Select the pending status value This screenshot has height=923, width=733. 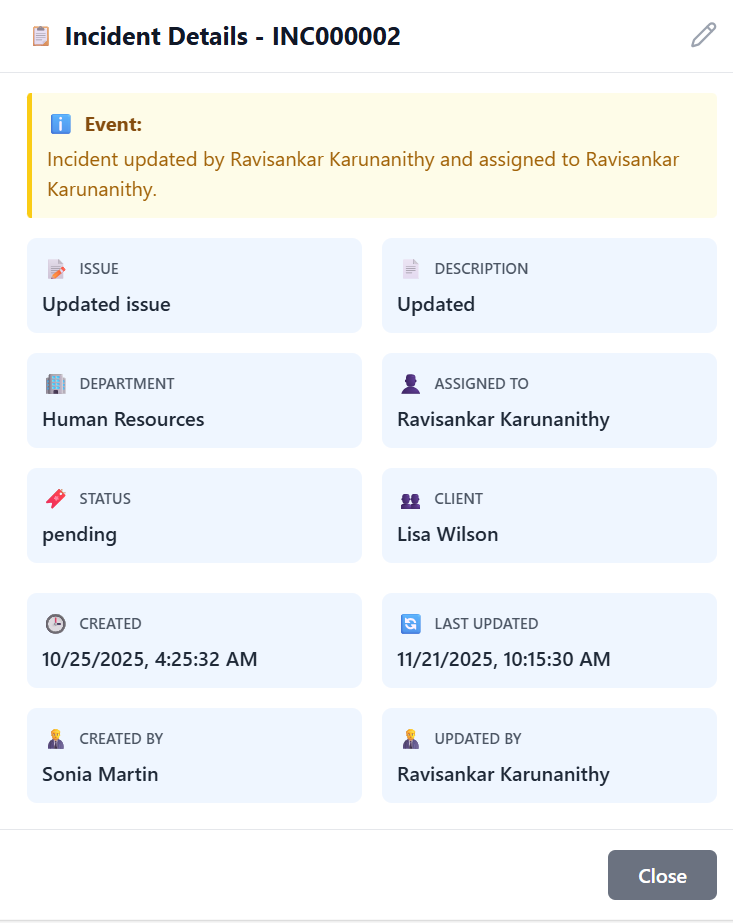[79, 534]
